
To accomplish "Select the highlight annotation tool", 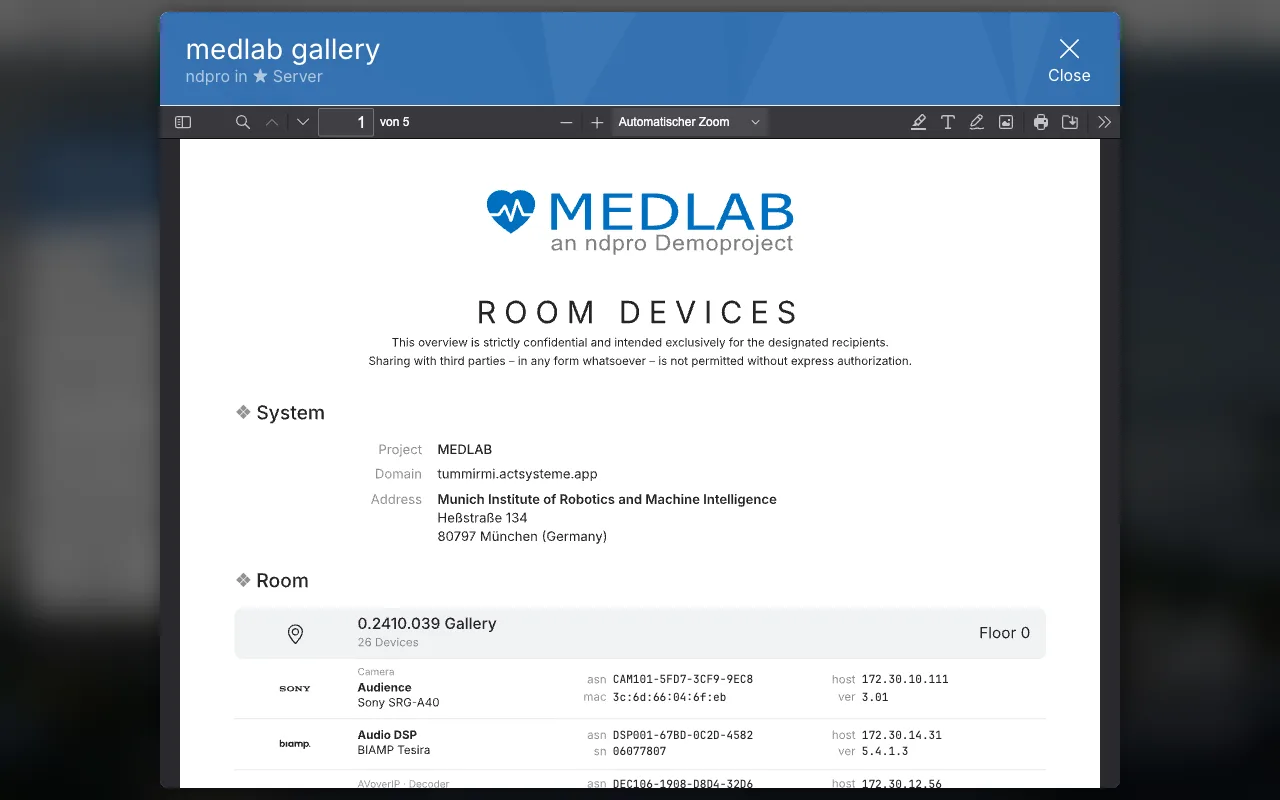I will [918, 122].
